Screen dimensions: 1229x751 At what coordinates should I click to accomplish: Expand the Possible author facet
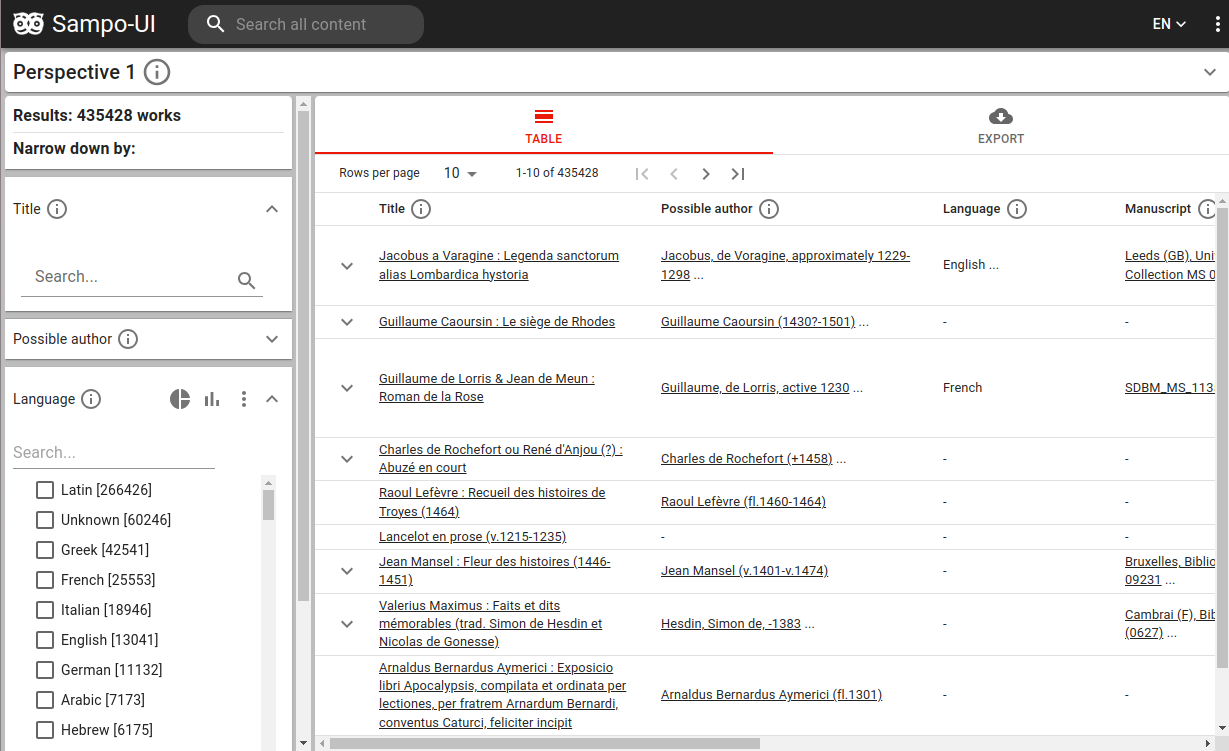click(x=272, y=339)
